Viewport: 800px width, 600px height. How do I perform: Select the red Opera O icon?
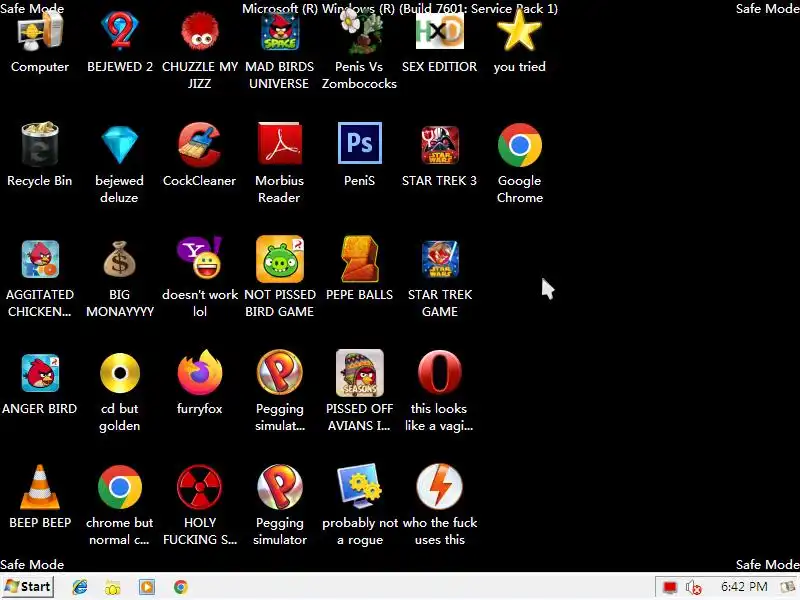pyautogui.click(x=440, y=373)
